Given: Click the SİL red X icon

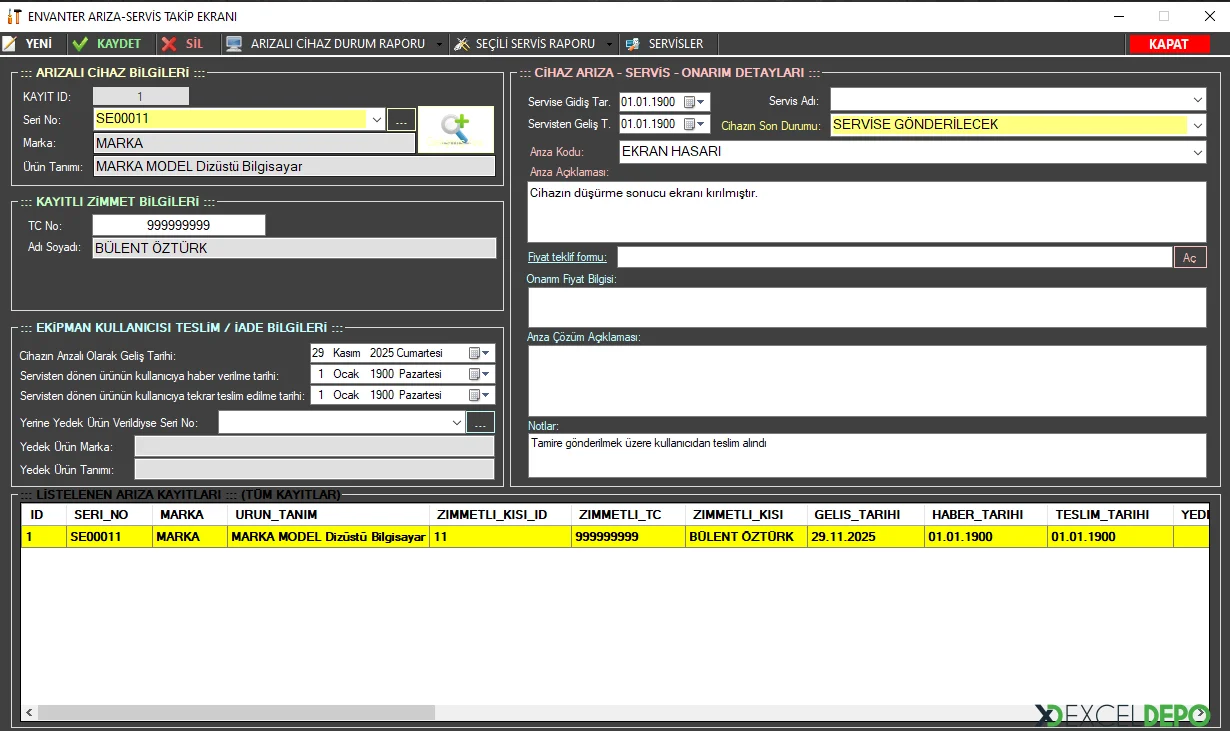Looking at the screenshot, I should click(169, 44).
